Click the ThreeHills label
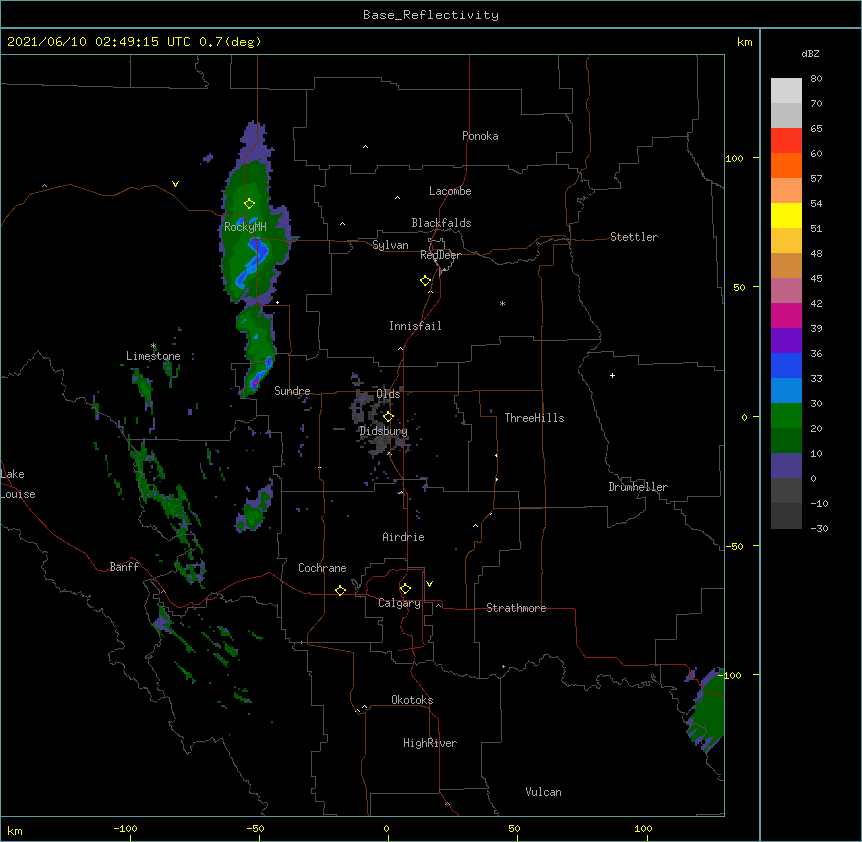The width and height of the screenshot is (862, 842). 534,418
